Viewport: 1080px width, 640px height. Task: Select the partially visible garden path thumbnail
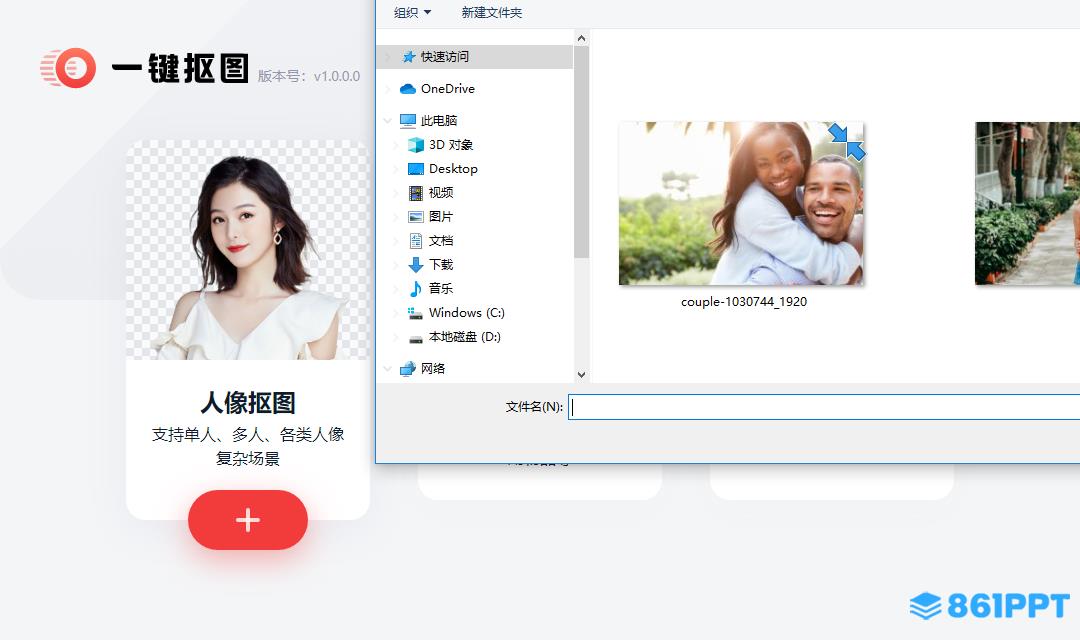1027,203
